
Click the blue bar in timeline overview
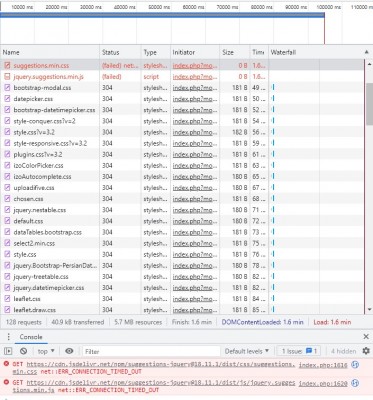click(x=162, y=15)
